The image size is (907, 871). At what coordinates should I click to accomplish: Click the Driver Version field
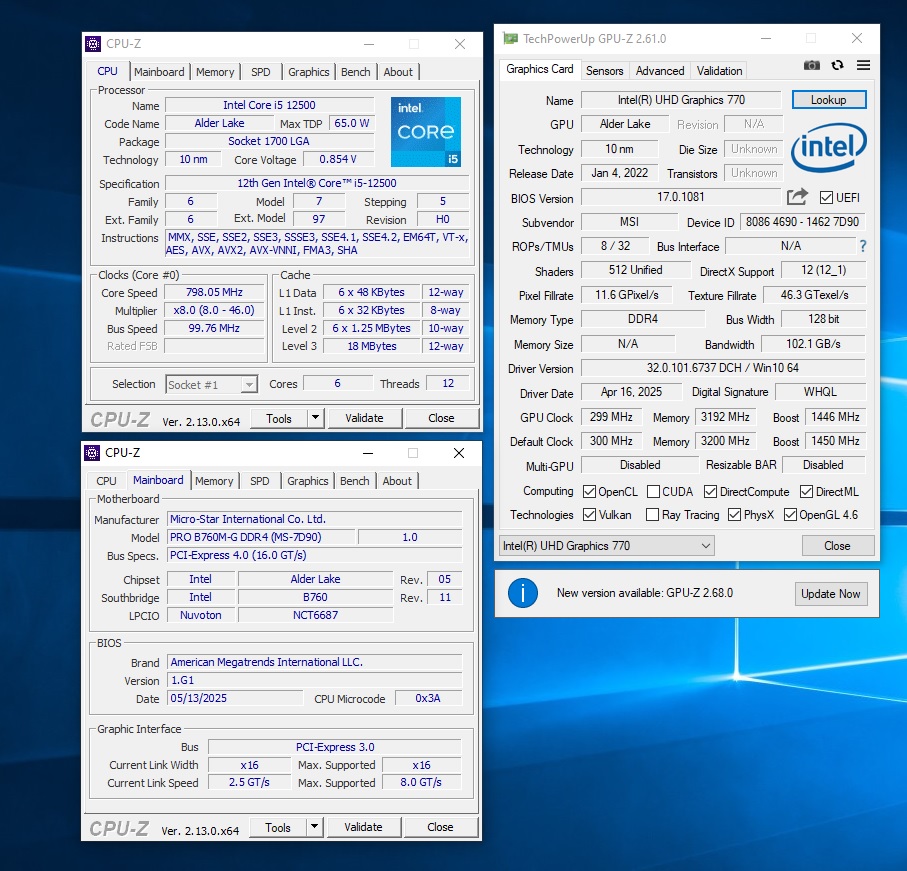click(723, 368)
